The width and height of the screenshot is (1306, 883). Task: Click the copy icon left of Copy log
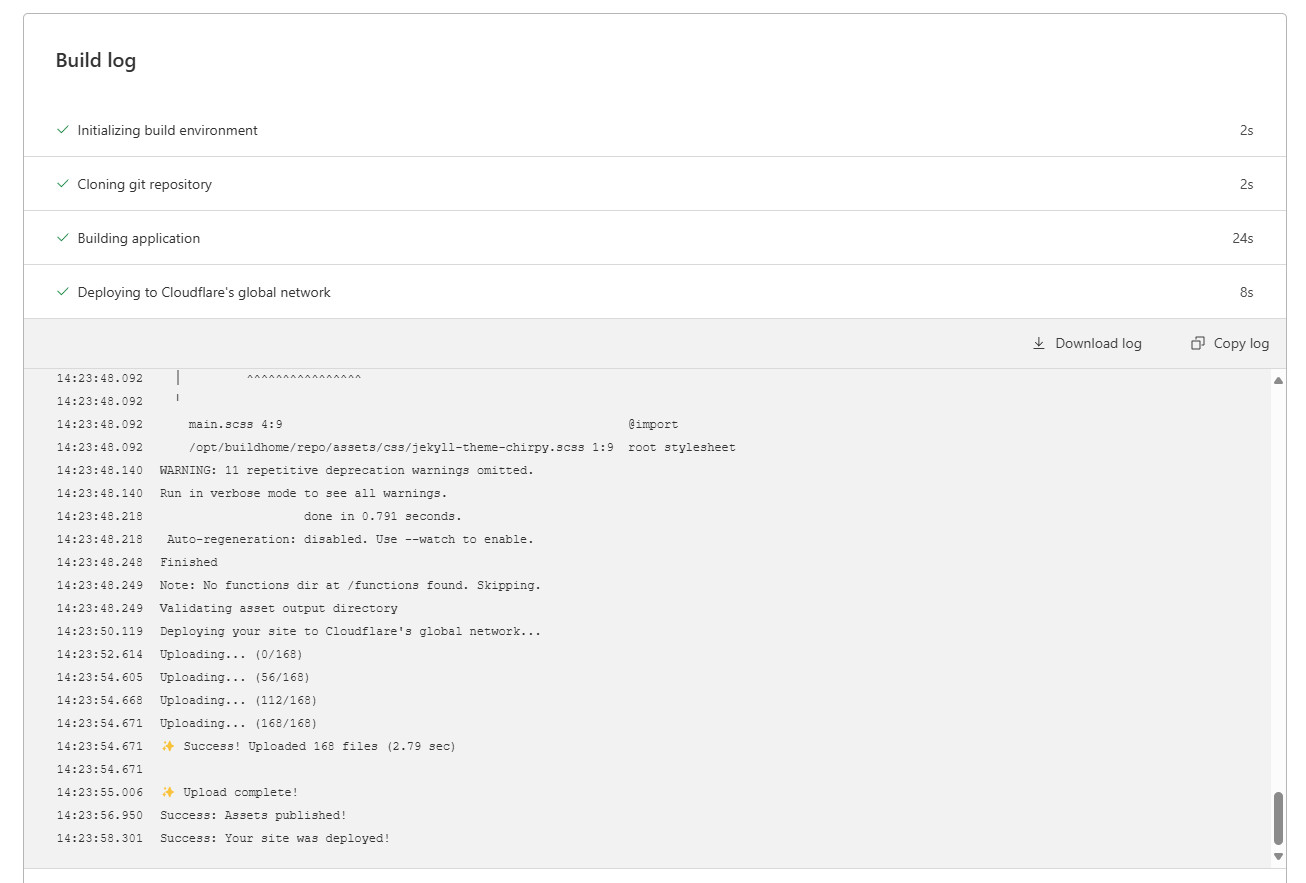[x=1197, y=343]
